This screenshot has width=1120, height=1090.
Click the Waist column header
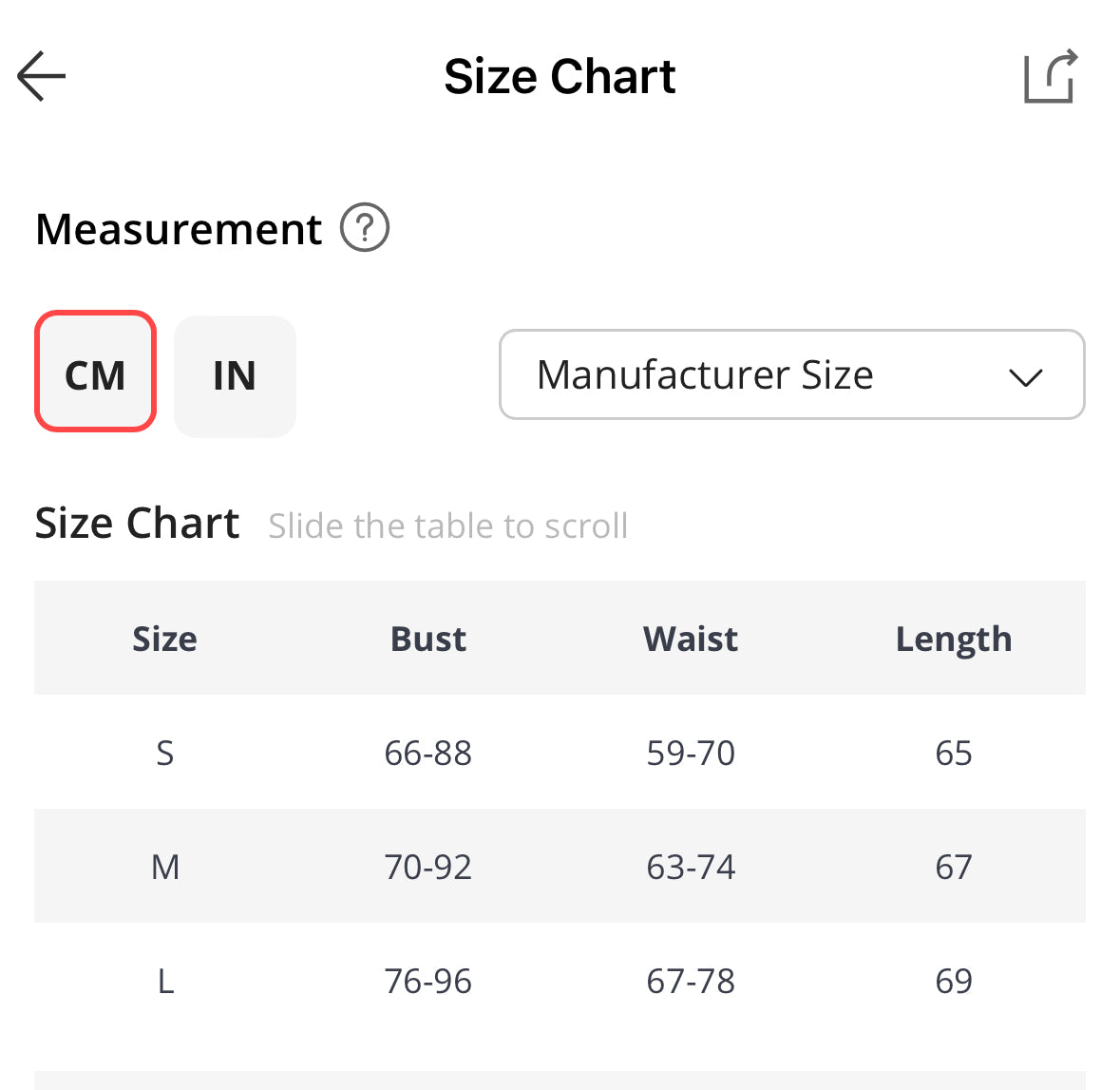pyautogui.click(x=691, y=639)
